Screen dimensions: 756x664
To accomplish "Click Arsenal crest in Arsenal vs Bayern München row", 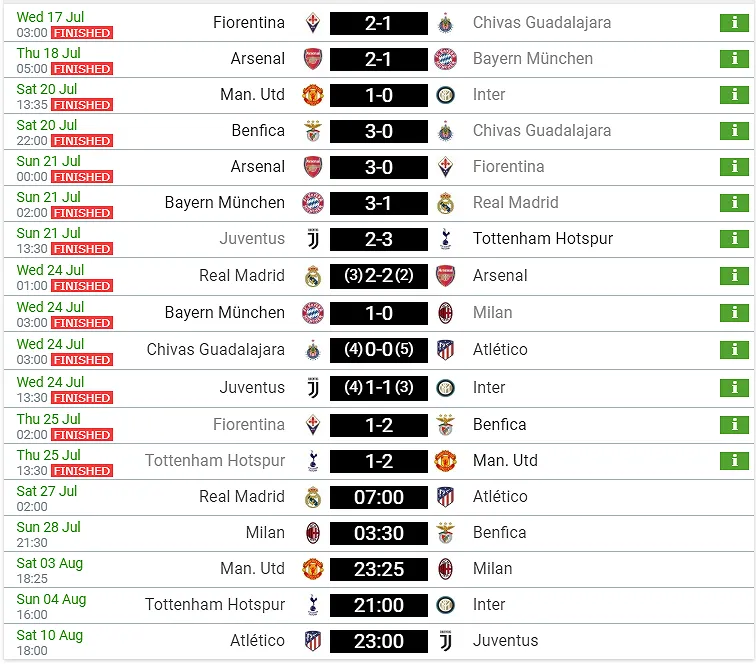I will [x=313, y=59].
